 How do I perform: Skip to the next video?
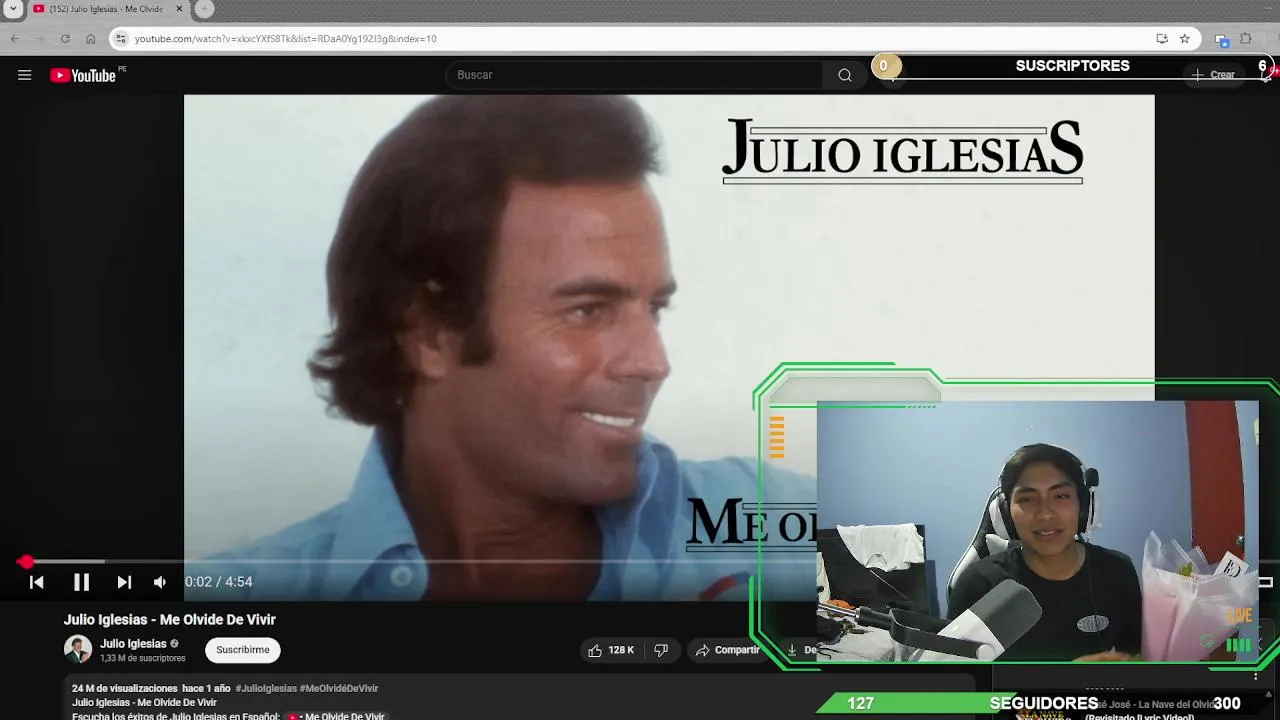[x=124, y=582]
